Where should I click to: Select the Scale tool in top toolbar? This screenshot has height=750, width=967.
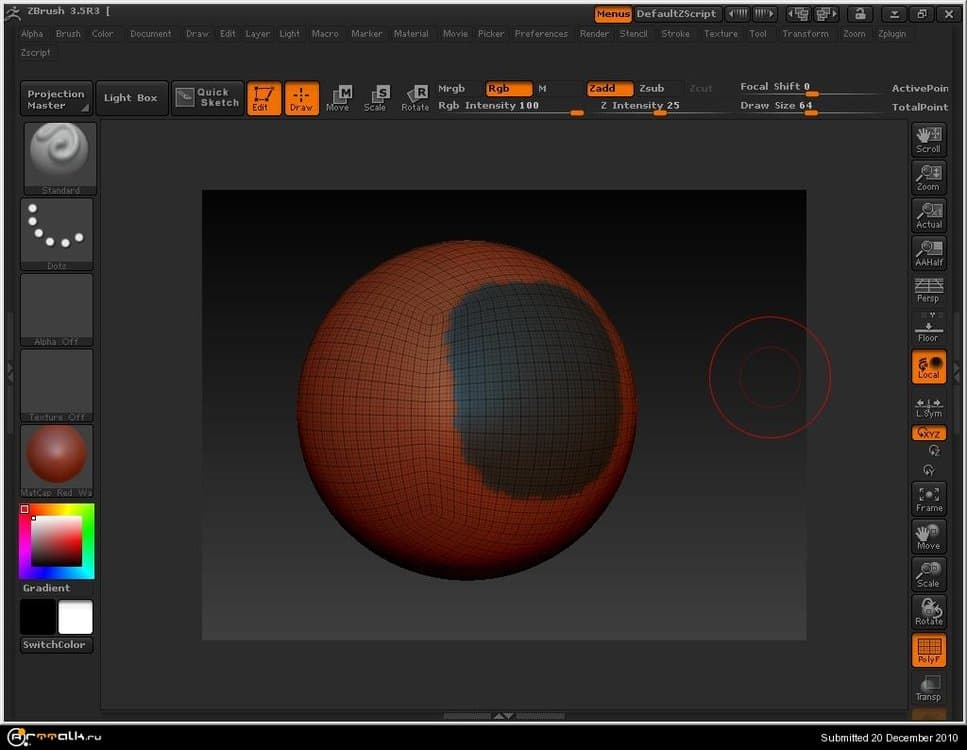[375, 98]
